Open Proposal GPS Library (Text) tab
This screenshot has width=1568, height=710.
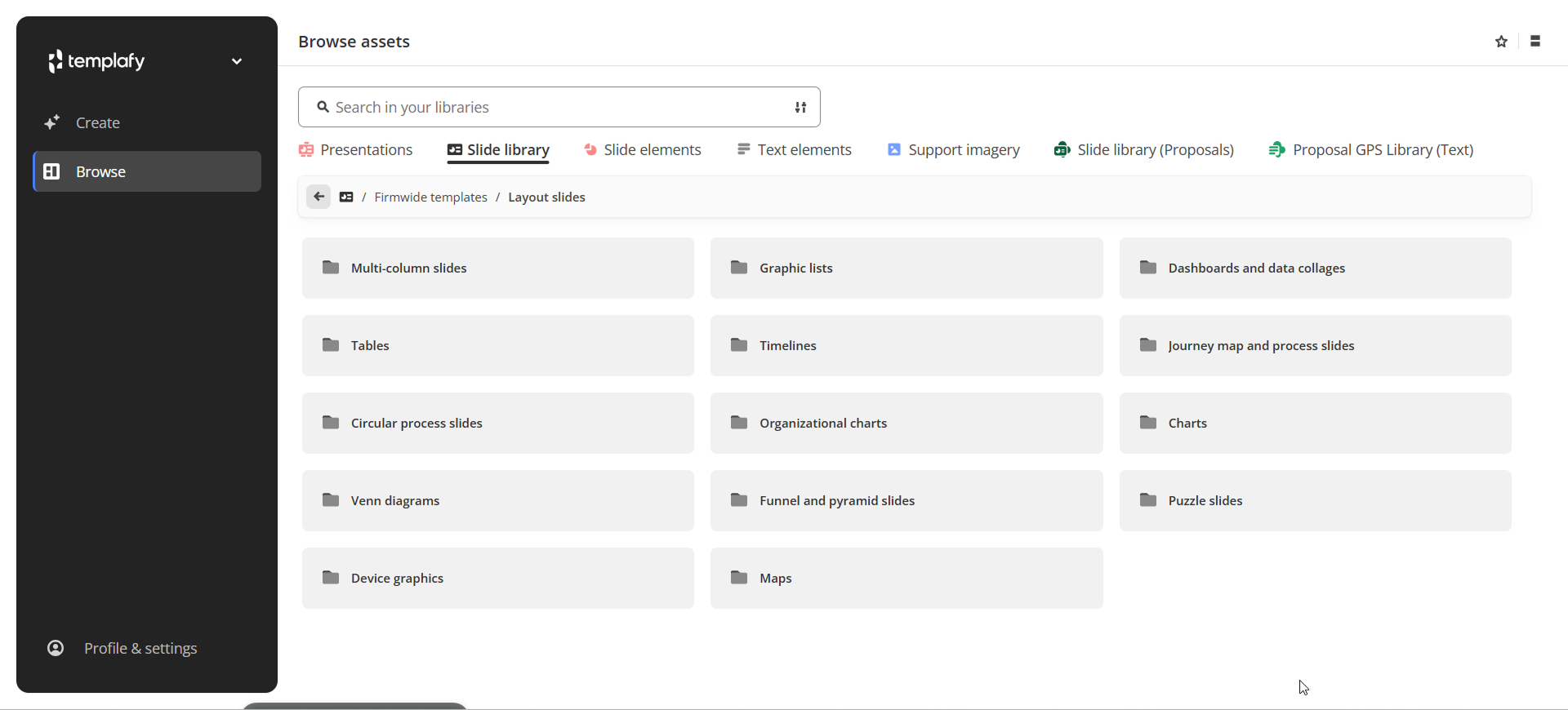pyautogui.click(x=1371, y=150)
